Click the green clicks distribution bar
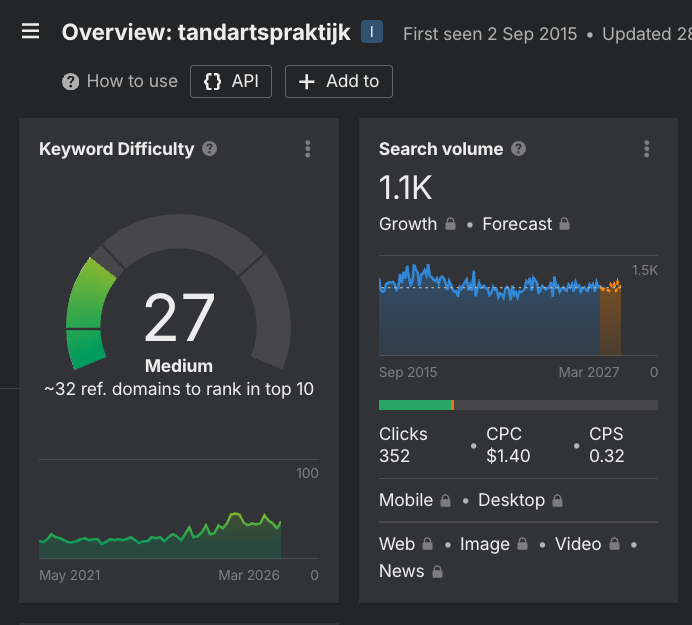The image size is (692, 625). 415,405
